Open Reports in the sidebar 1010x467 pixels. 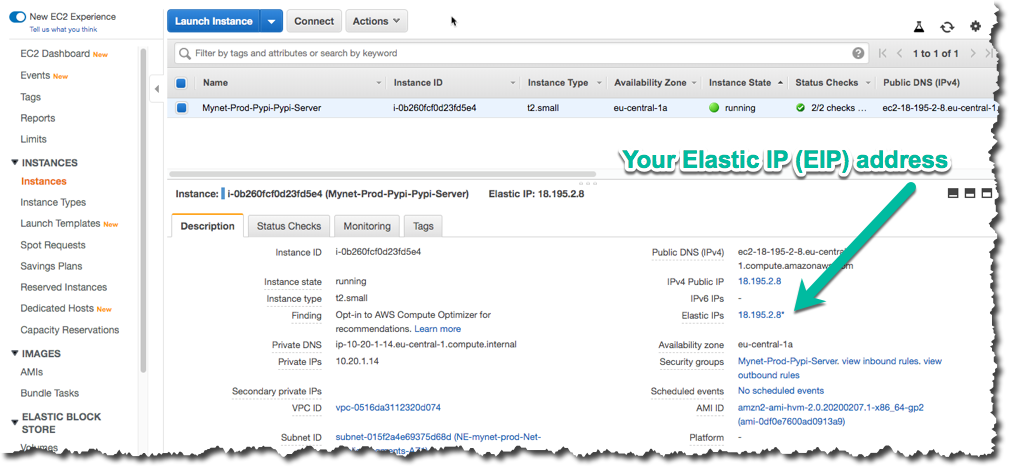tap(38, 118)
